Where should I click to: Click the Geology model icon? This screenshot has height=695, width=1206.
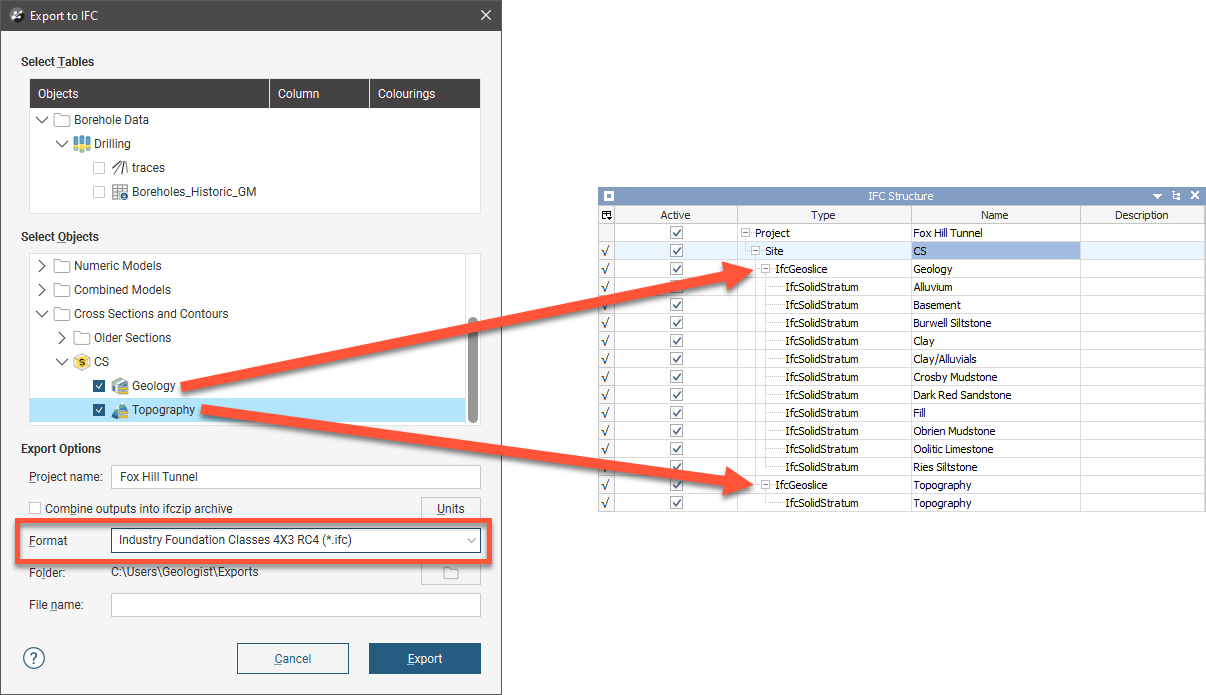pos(120,386)
